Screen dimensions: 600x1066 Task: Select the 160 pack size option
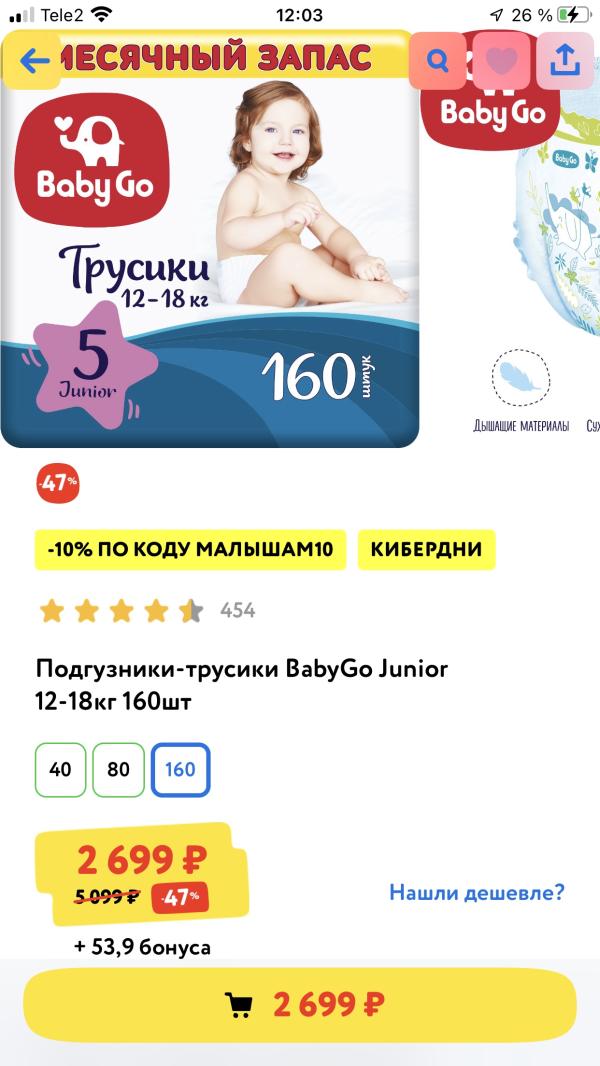(x=180, y=770)
